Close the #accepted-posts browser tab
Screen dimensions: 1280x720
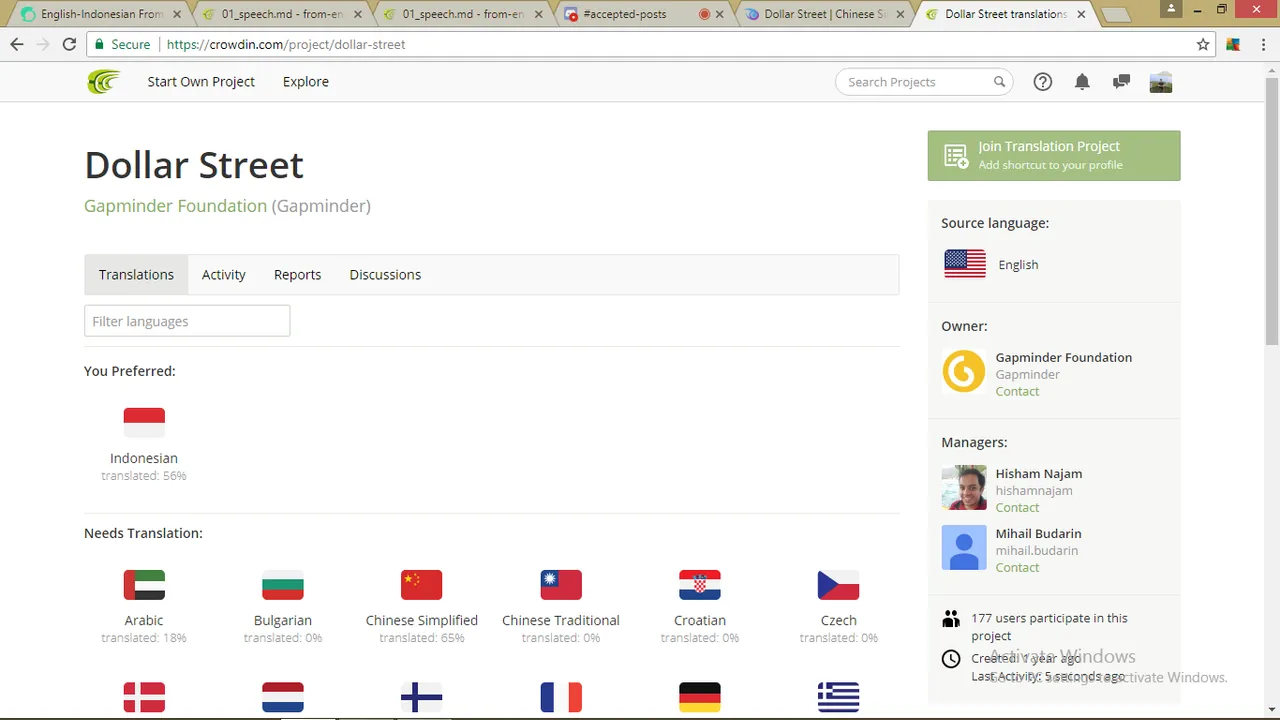[x=721, y=14]
